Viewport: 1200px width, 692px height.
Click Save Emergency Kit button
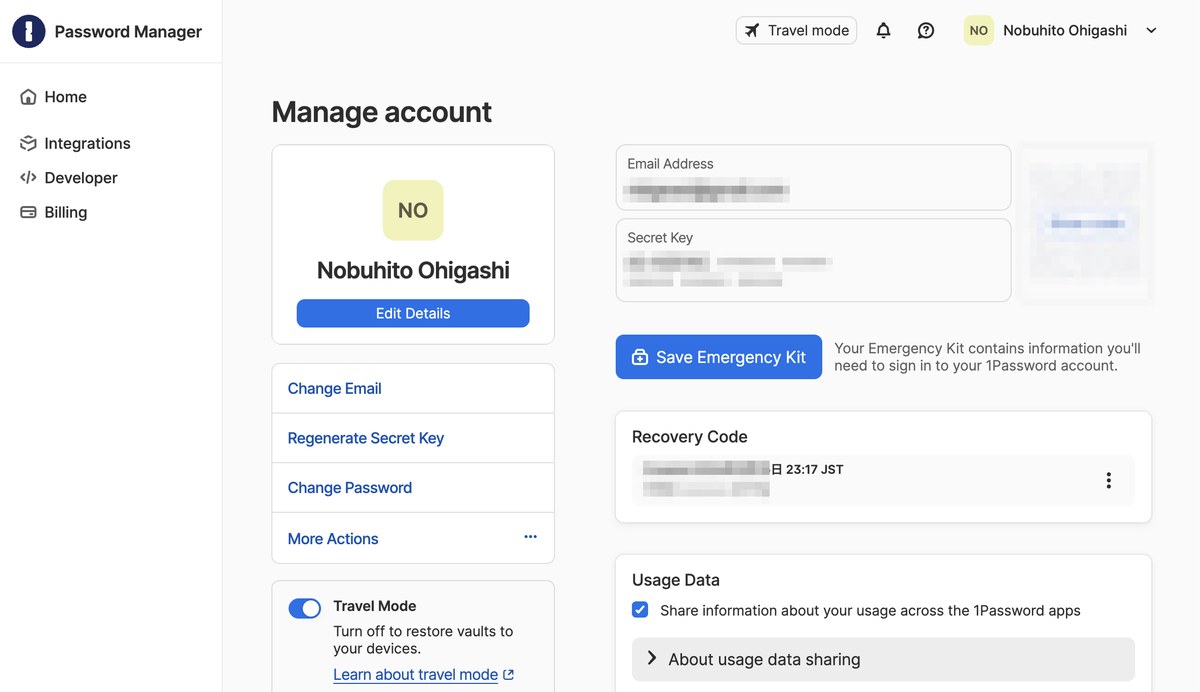click(719, 357)
